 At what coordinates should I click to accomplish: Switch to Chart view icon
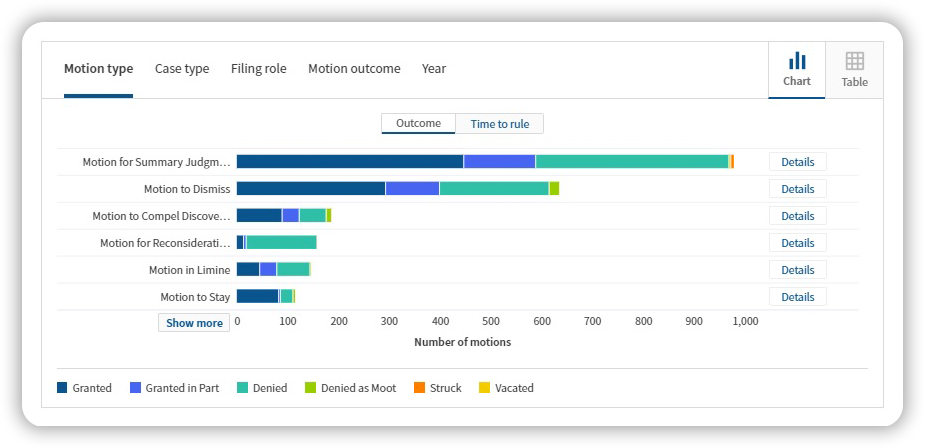pos(796,70)
